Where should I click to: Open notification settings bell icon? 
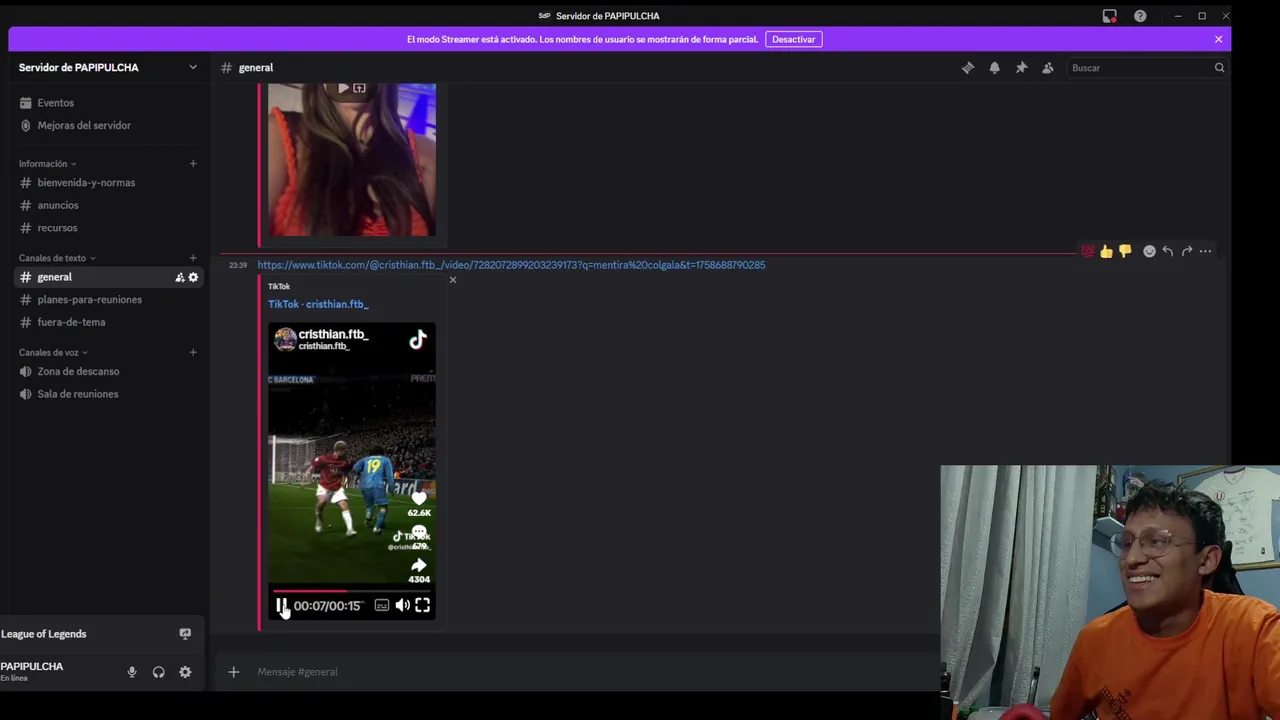point(994,68)
